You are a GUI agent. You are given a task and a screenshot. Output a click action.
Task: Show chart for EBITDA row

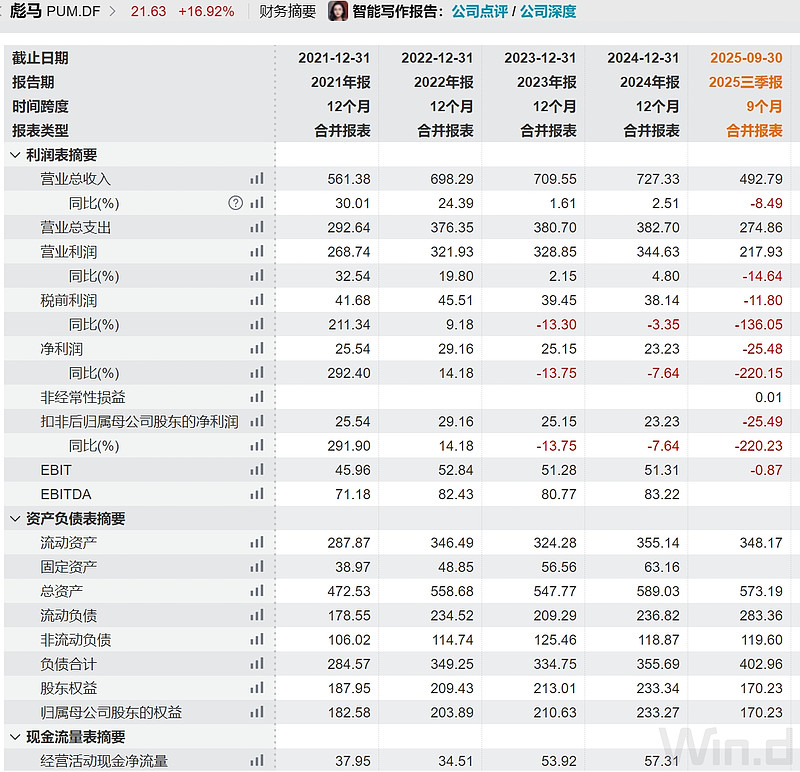(x=257, y=494)
